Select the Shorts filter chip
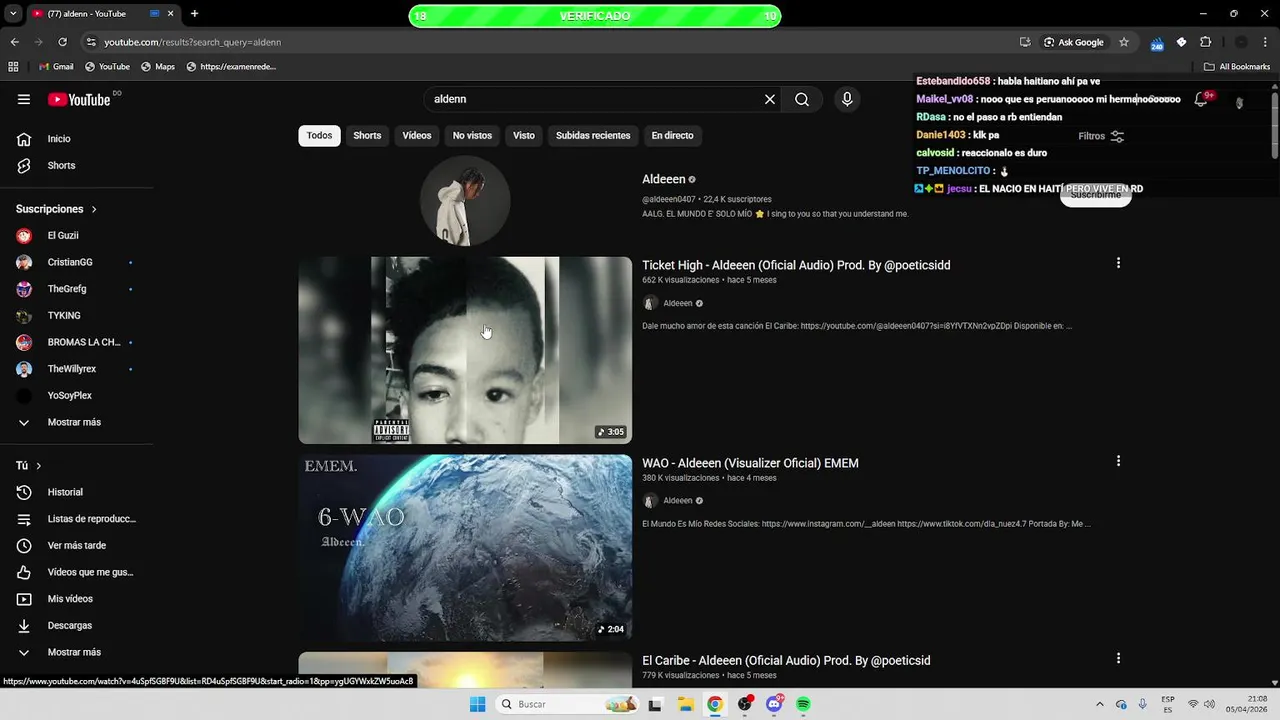This screenshot has width=1280, height=720. [367, 136]
